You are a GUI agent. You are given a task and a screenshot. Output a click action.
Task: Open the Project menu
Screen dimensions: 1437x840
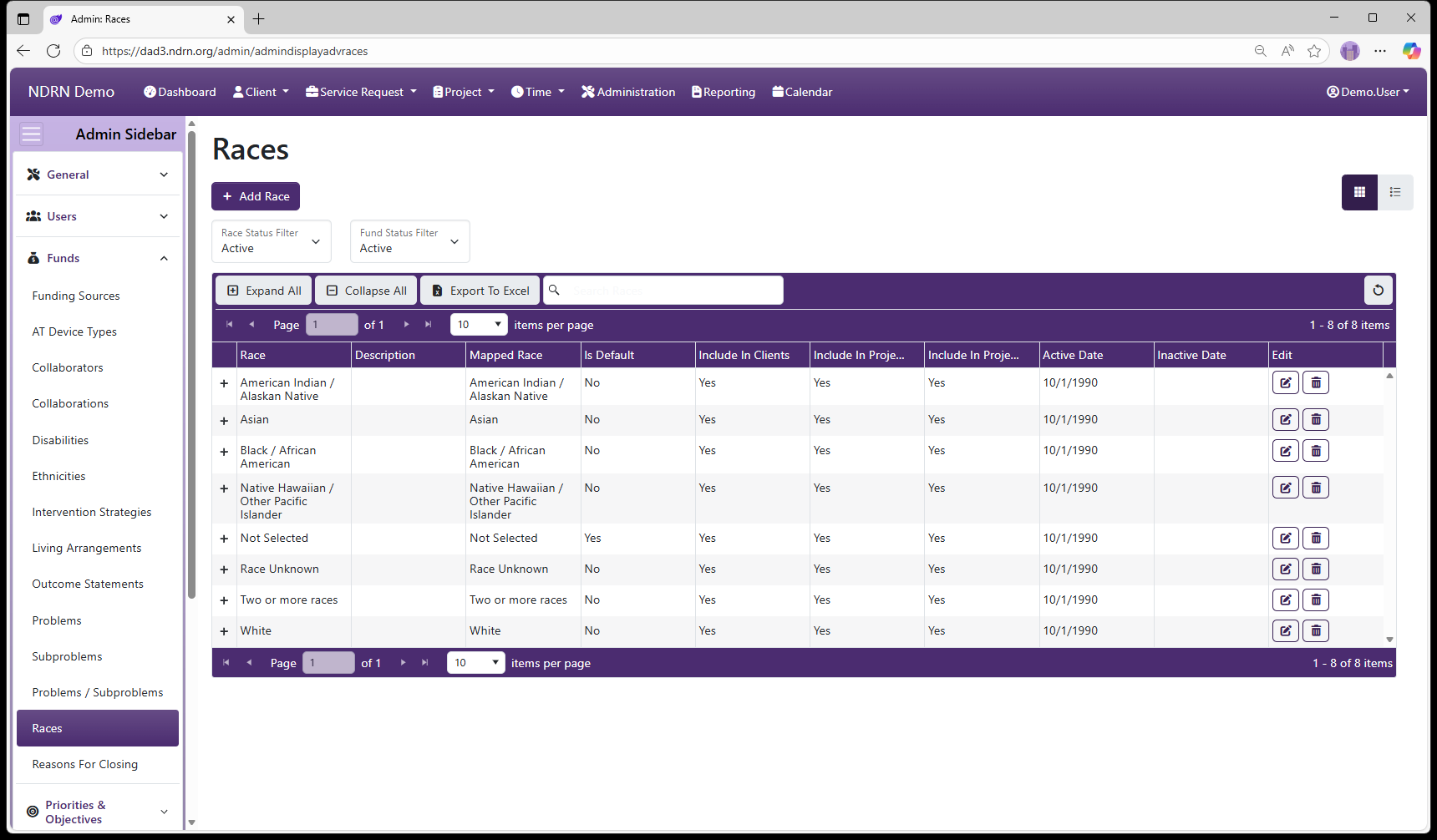pos(464,92)
